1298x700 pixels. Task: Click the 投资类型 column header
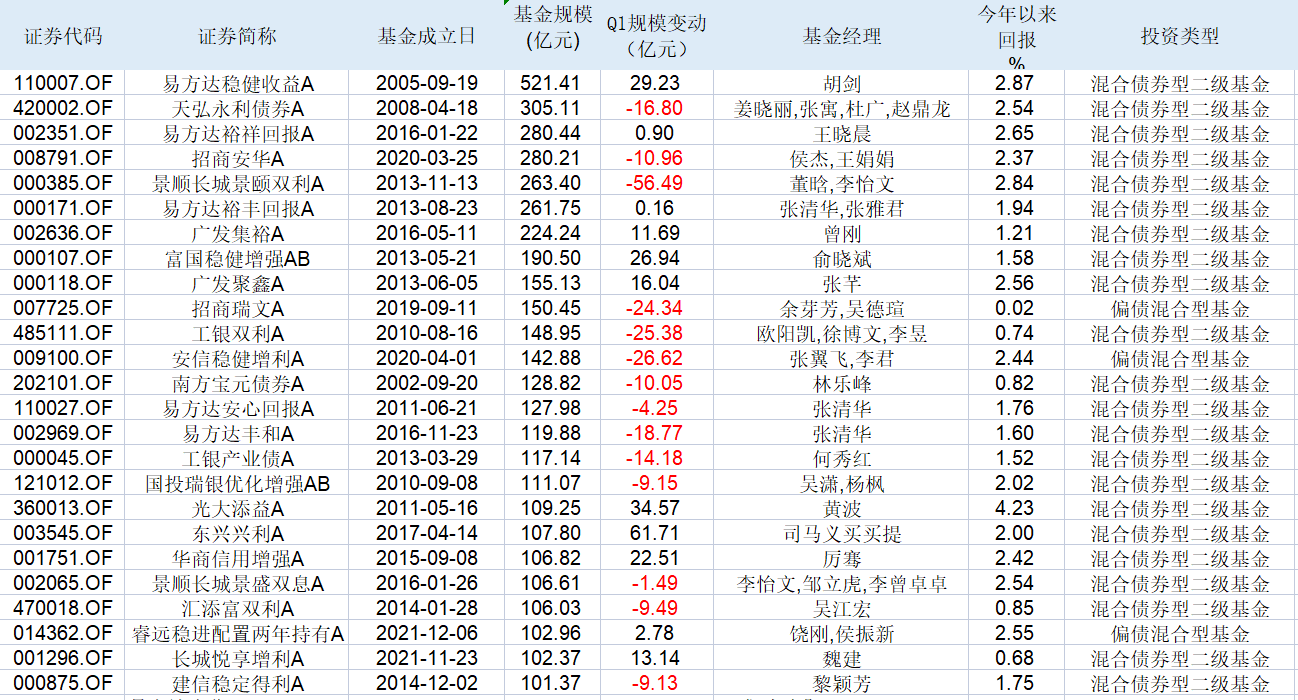1180,36
